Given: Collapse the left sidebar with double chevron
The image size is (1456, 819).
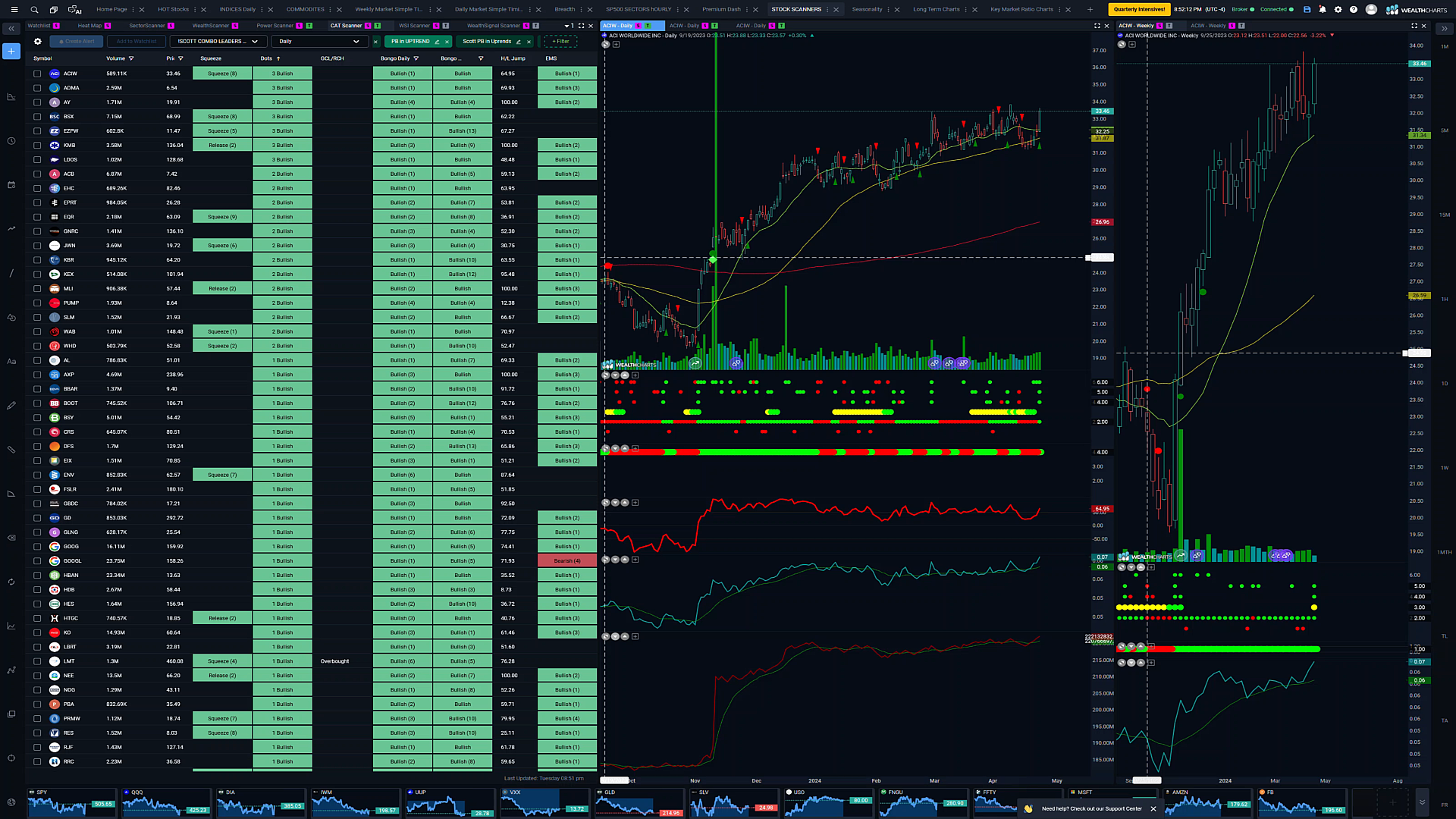Looking at the screenshot, I should coord(11,29).
